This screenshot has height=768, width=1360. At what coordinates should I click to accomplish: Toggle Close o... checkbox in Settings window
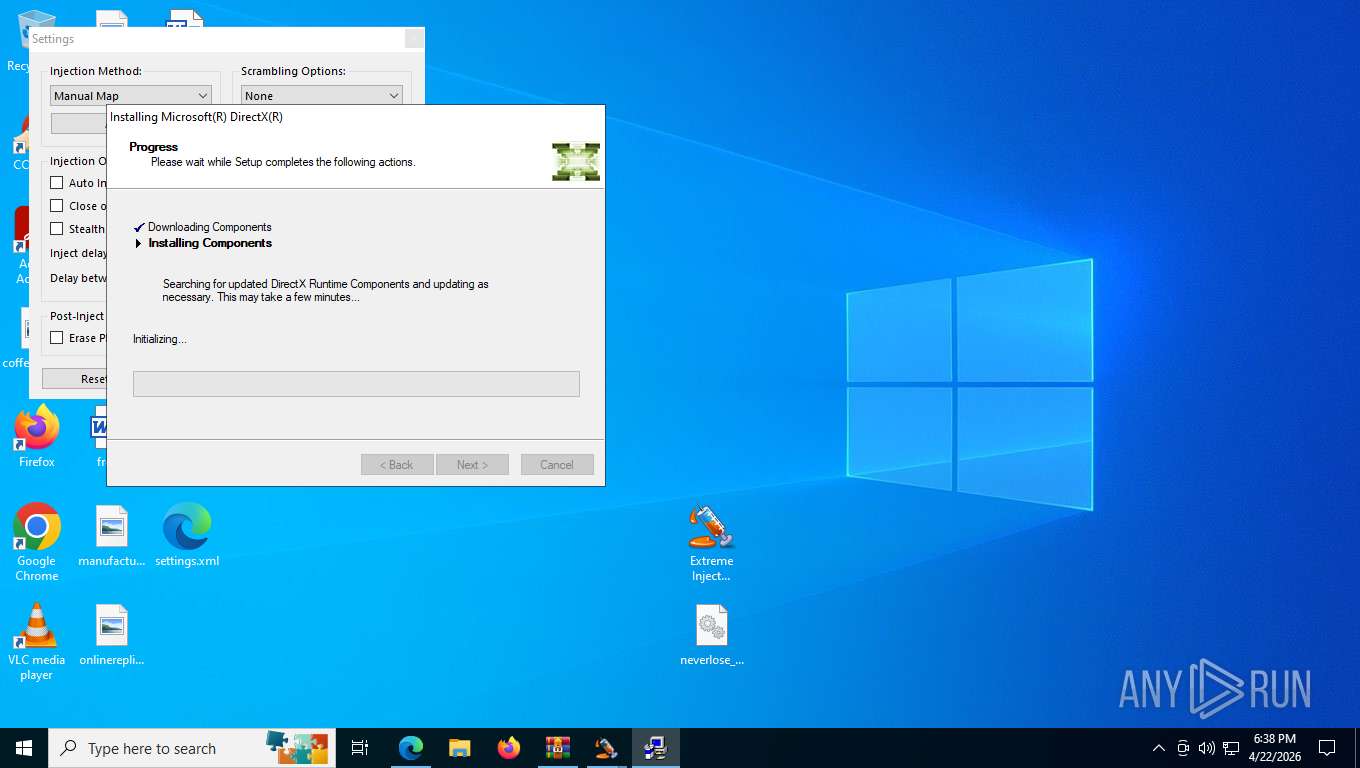point(57,206)
